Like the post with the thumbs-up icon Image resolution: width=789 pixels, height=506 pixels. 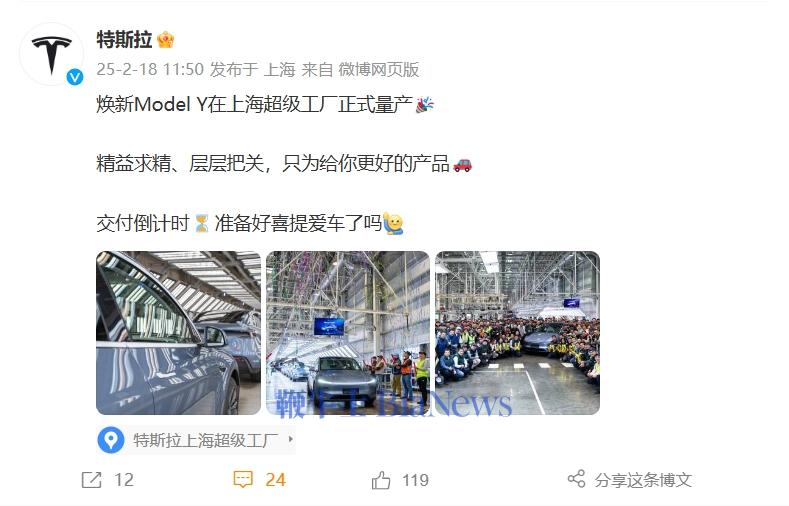tap(381, 480)
